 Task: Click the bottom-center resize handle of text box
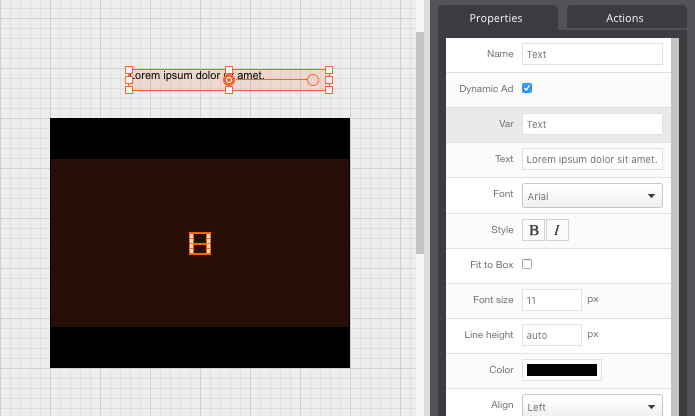click(229, 90)
